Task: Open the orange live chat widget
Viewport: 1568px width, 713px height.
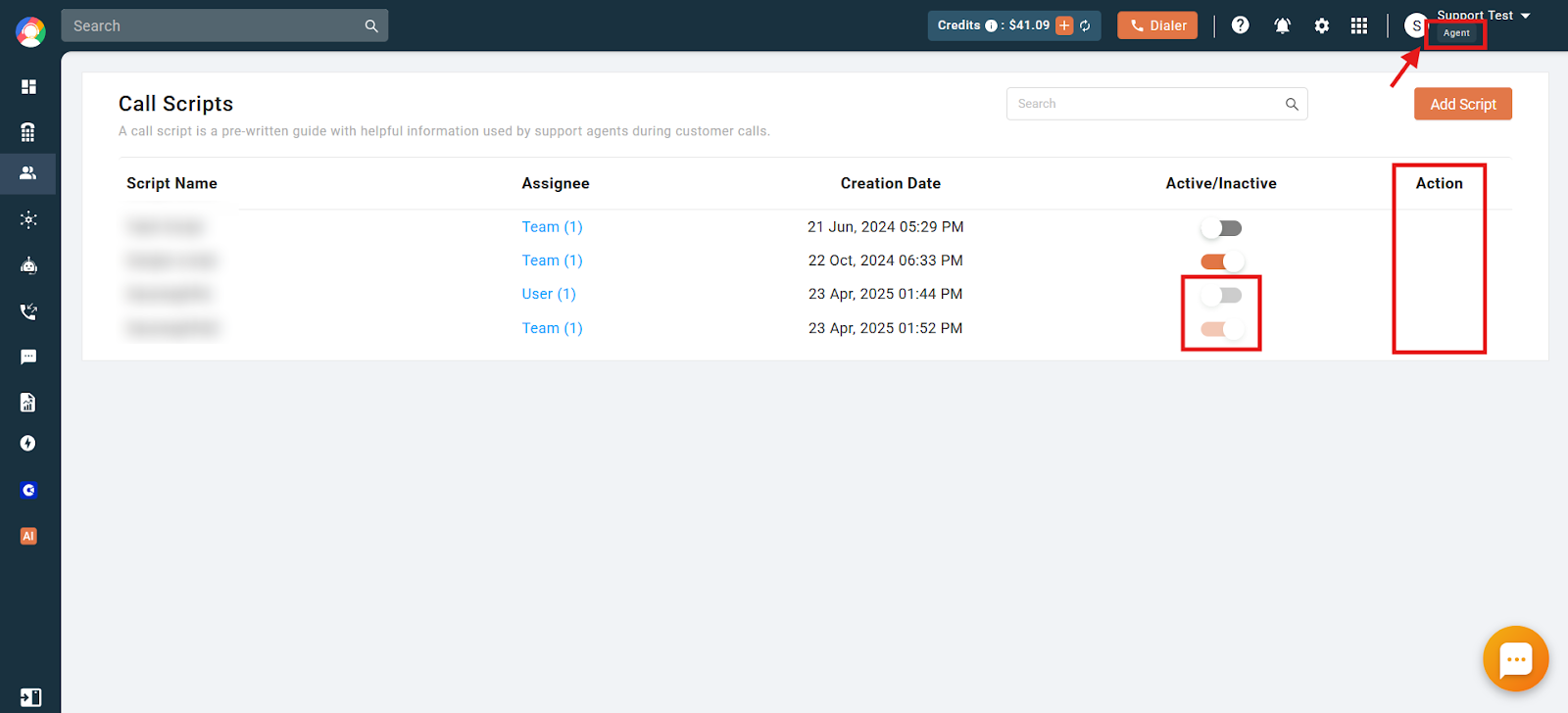Action: point(1516,659)
